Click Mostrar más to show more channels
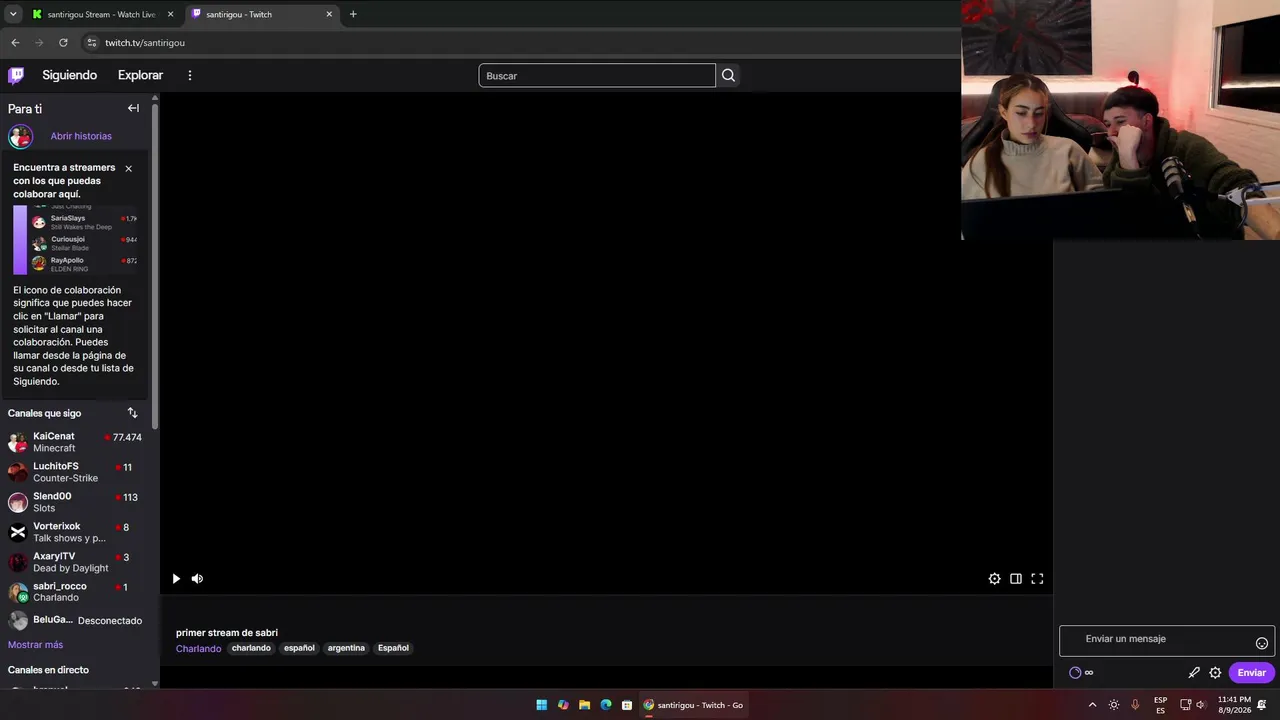This screenshot has height=720, width=1280. (x=35, y=645)
